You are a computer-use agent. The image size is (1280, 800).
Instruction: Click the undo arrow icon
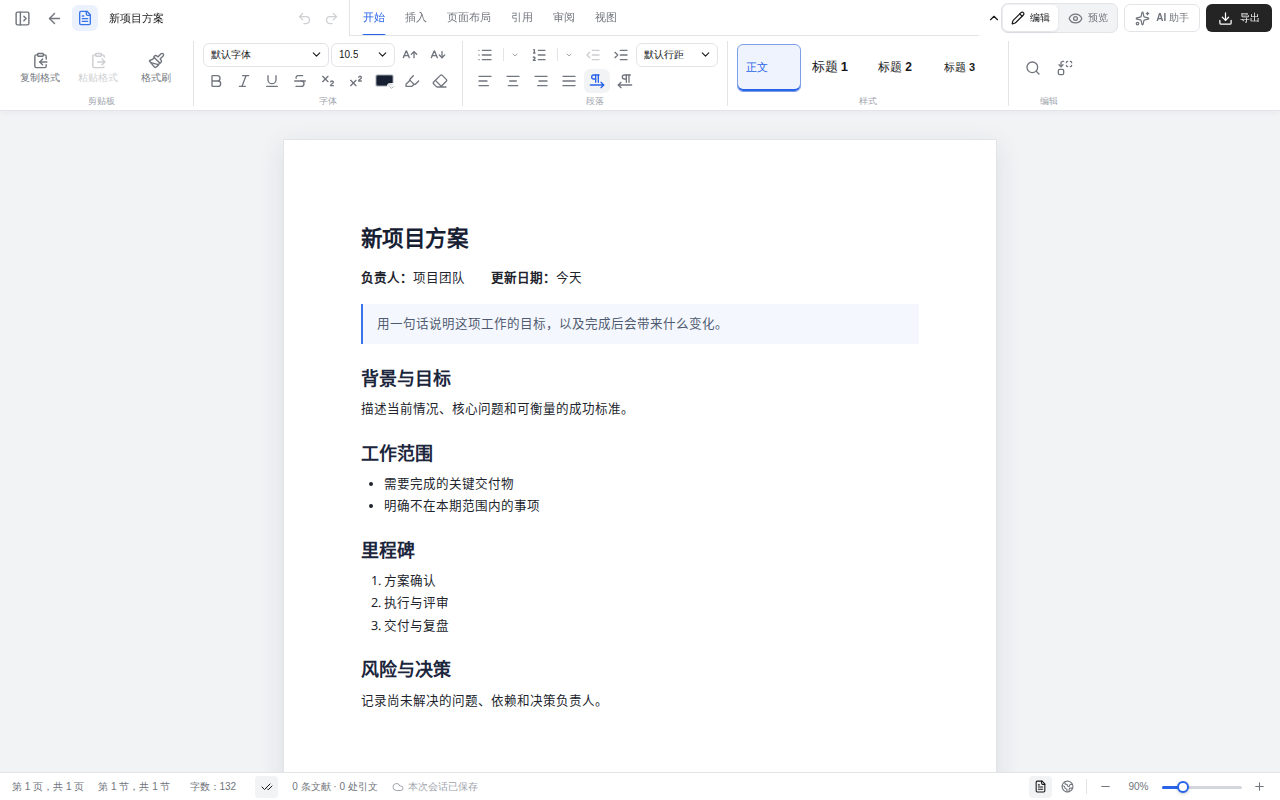click(305, 18)
